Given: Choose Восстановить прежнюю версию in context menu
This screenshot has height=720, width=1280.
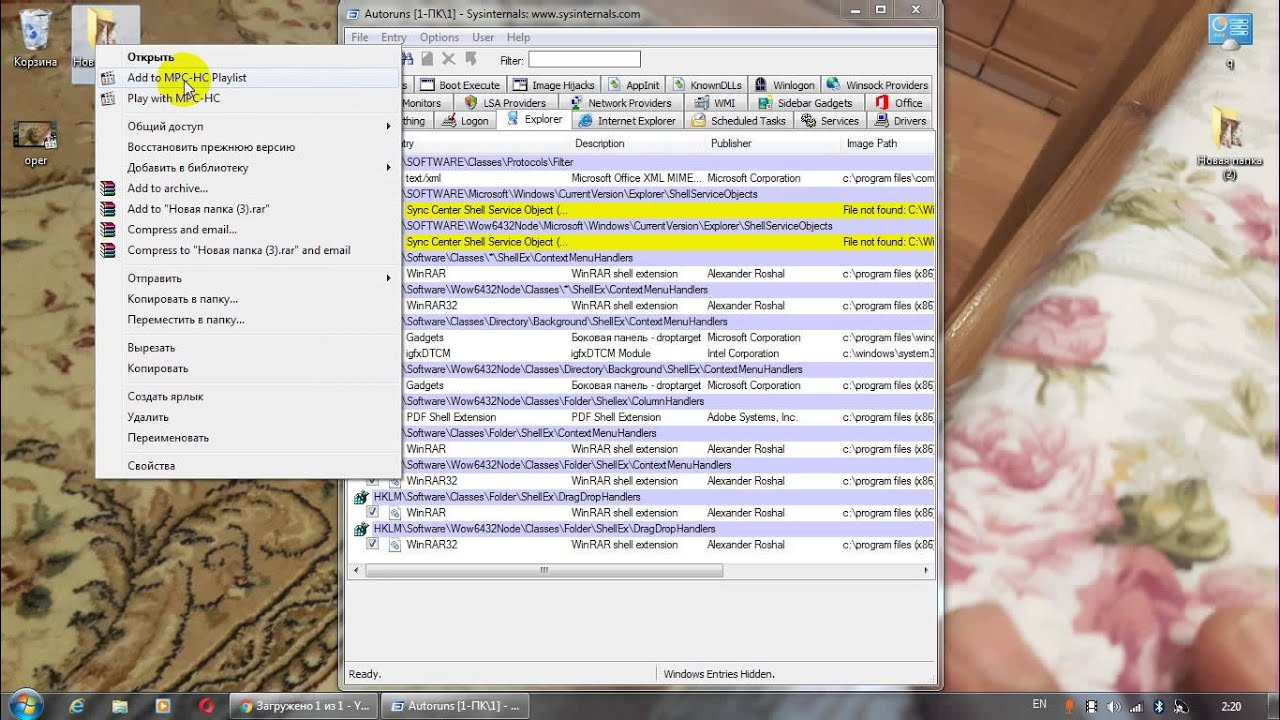Looking at the screenshot, I should [x=248, y=147].
